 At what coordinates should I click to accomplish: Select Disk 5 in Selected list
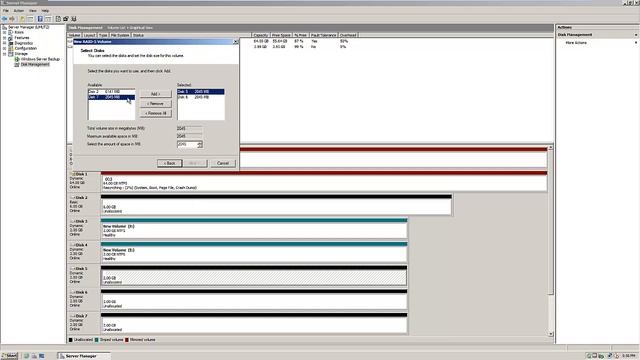[x=200, y=91]
